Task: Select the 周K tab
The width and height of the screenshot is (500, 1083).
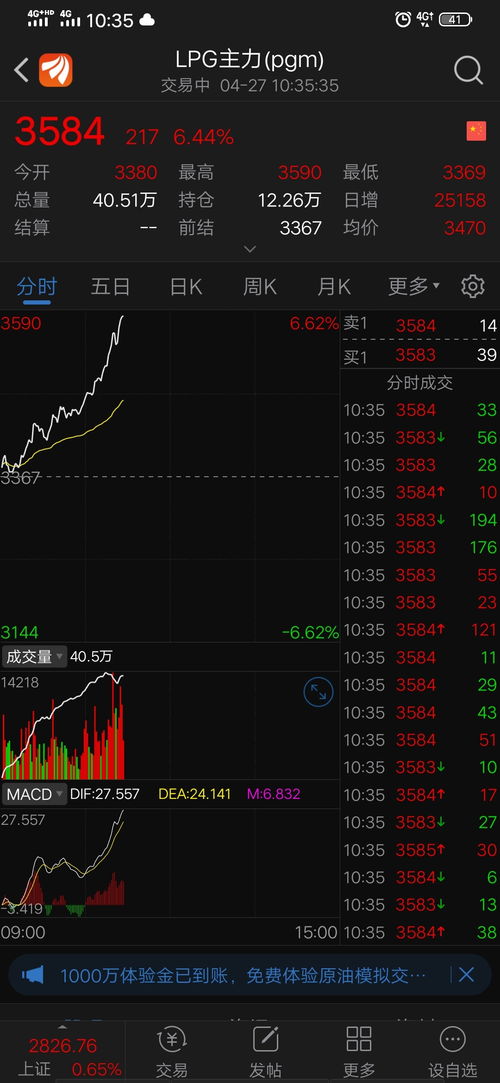Action: click(260, 286)
